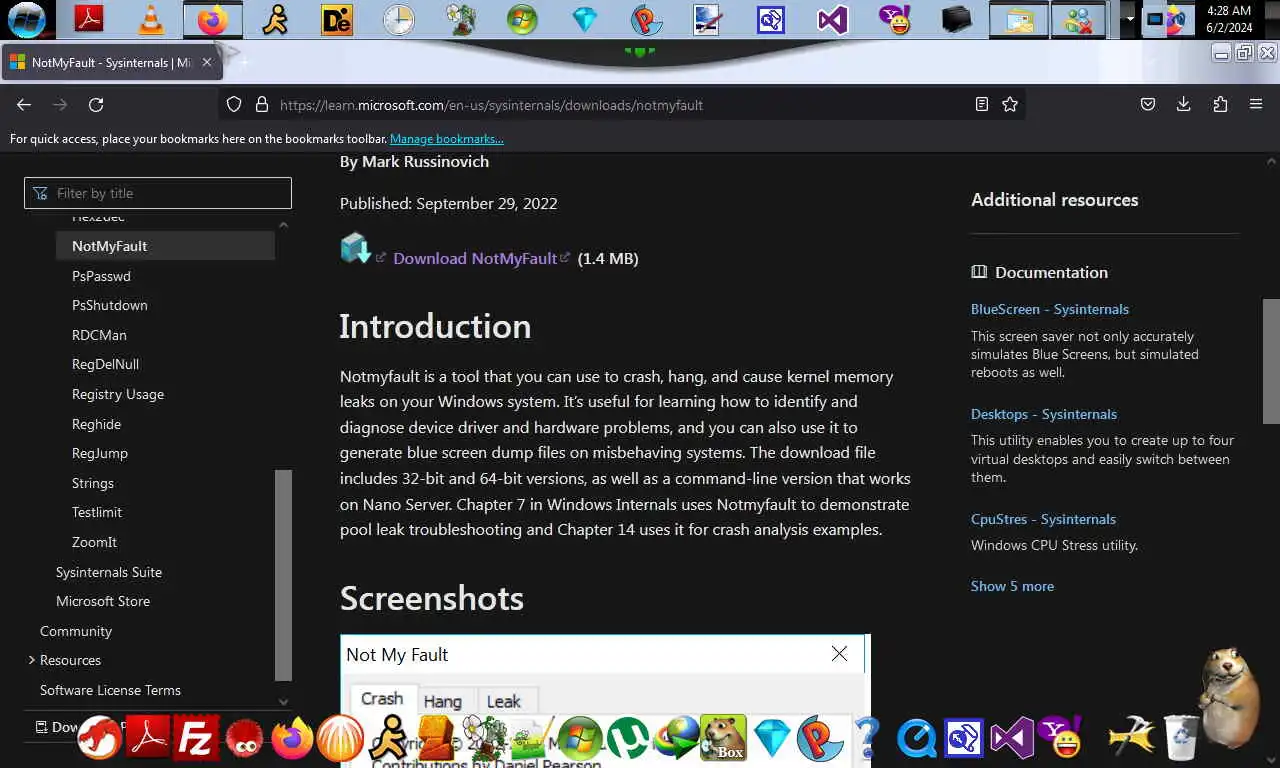The image size is (1280, 768).
Task: Click Download NotMyFault link
Action: tap(475, 258)
